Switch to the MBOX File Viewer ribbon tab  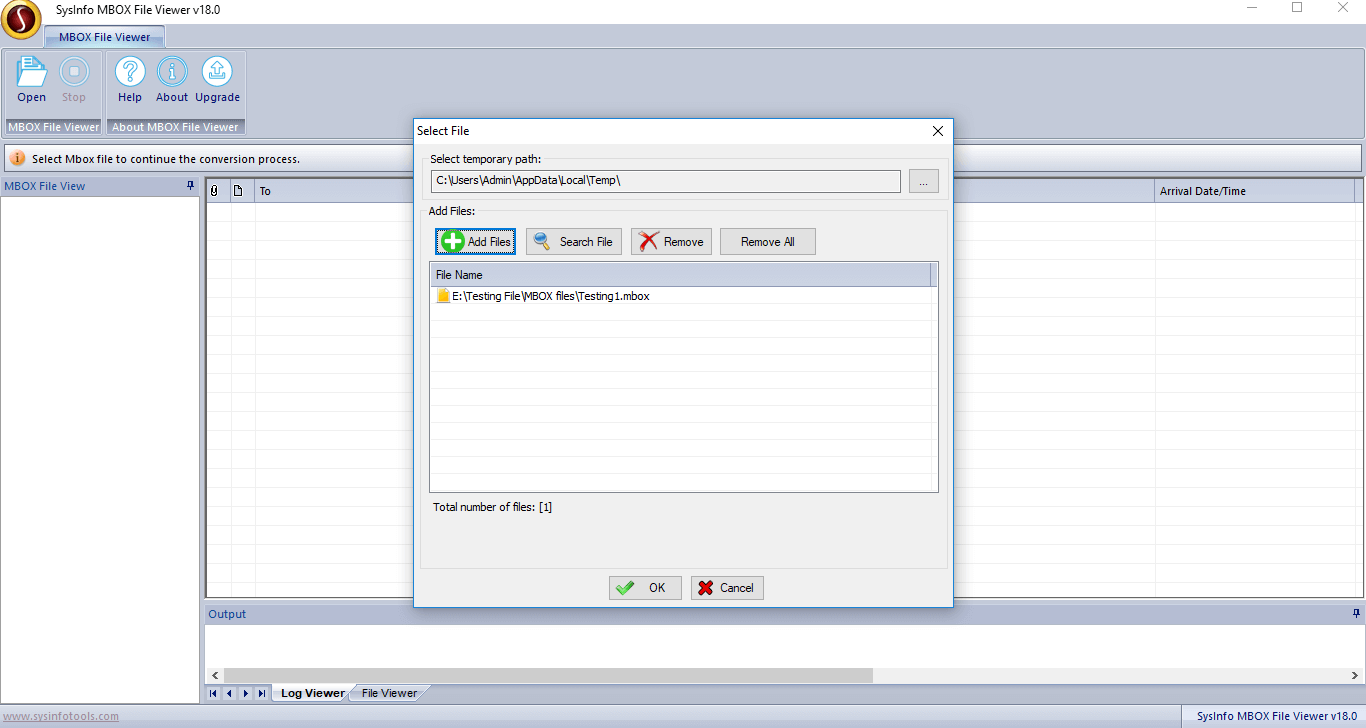click(105, 37)
